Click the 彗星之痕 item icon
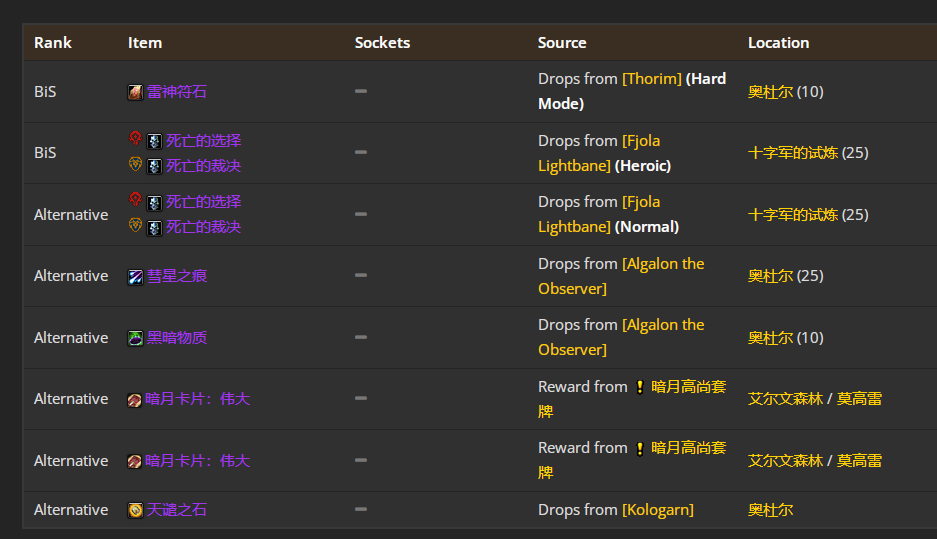This screenshot has height=539, width=937. [135, 277]
